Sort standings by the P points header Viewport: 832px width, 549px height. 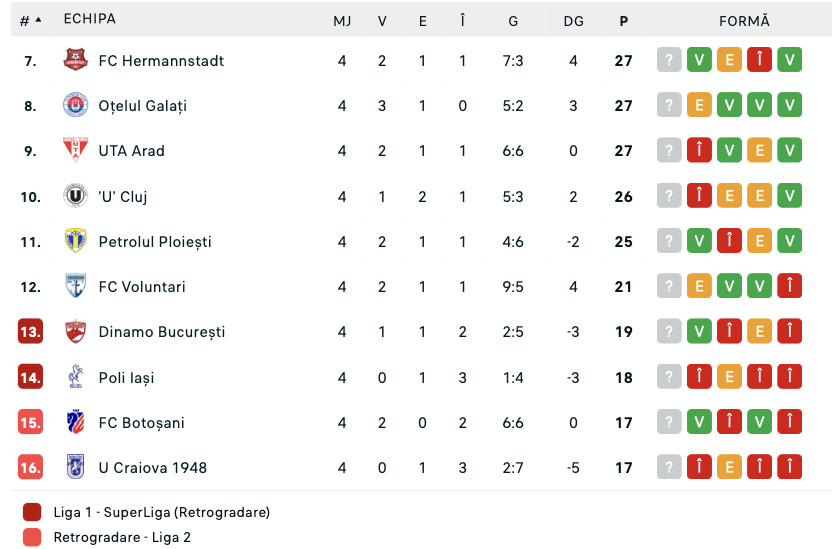point(624,20)
